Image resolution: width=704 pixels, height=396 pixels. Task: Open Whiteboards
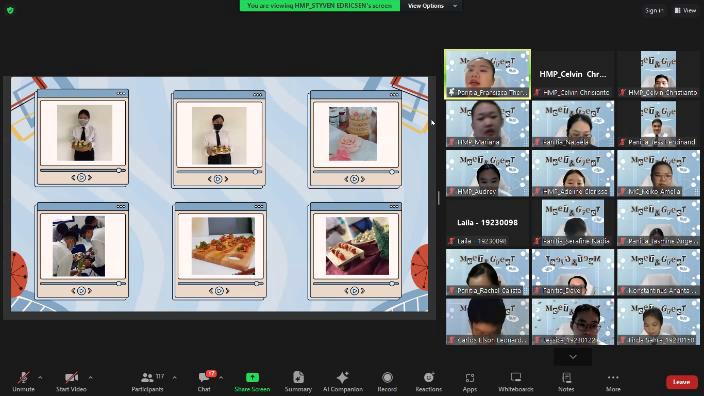(x=516, y=382)
